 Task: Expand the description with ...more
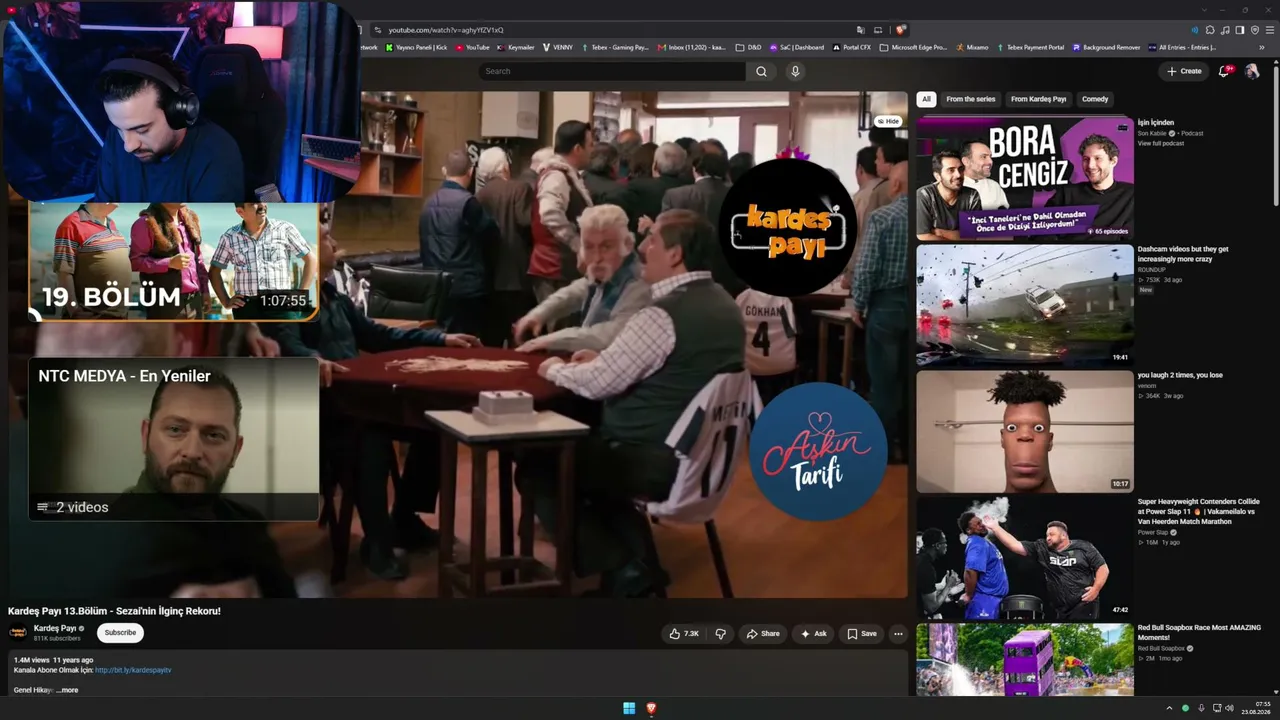coord(67,690)
